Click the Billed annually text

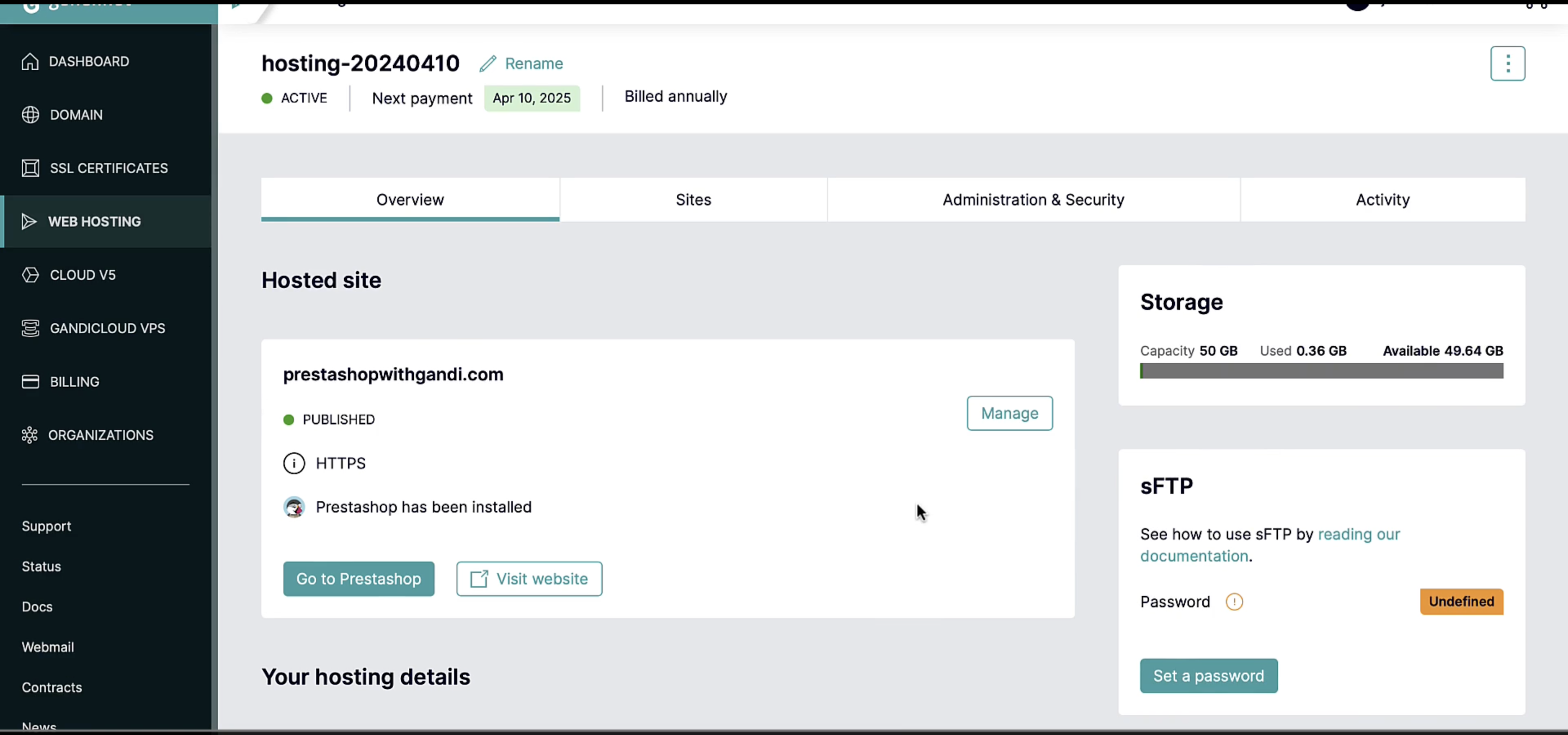(x=676, y=97)
